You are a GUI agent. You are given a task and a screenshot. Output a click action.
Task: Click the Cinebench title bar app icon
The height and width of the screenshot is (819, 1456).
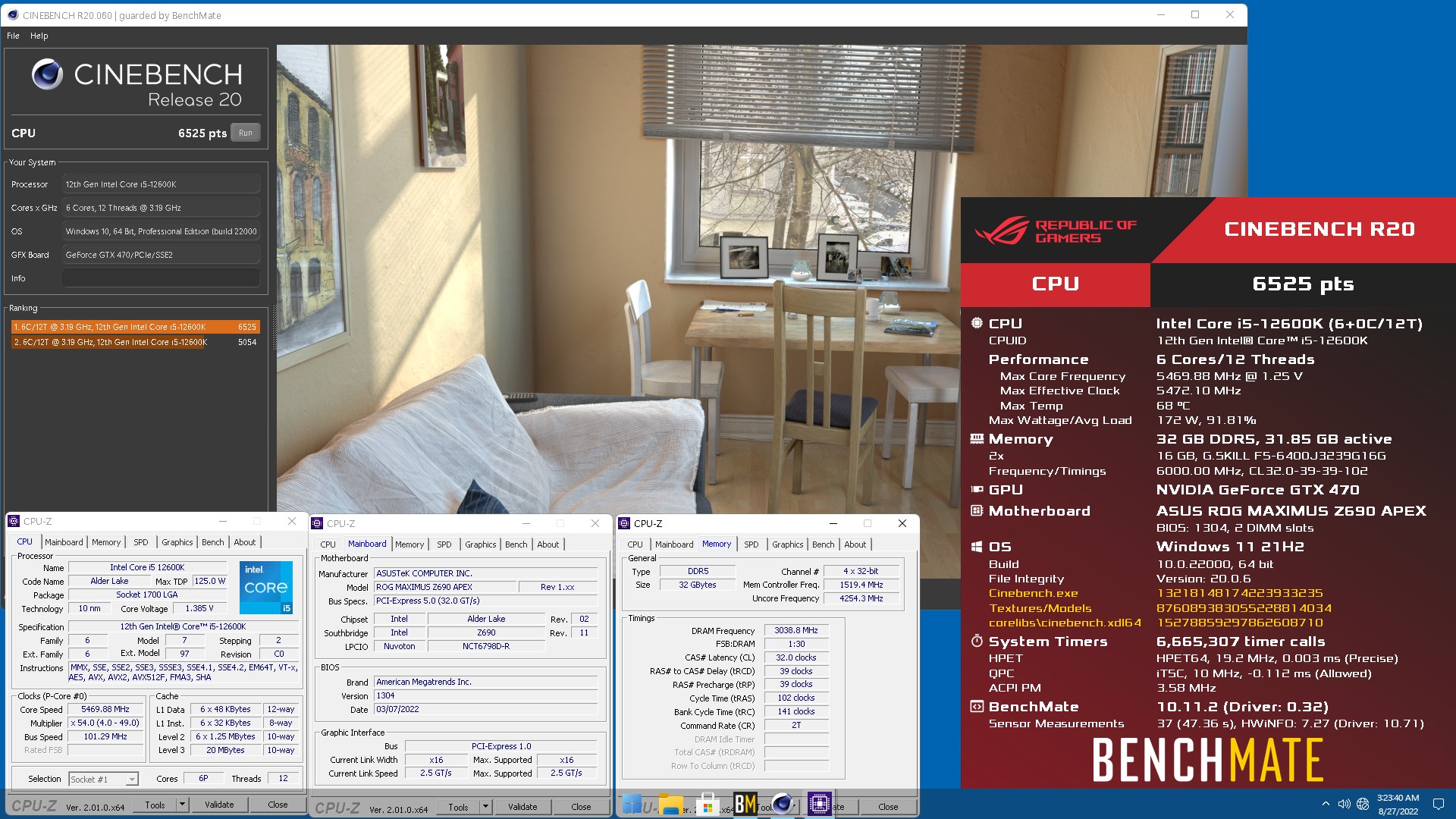pyautogui.click(x=12, y=15)
